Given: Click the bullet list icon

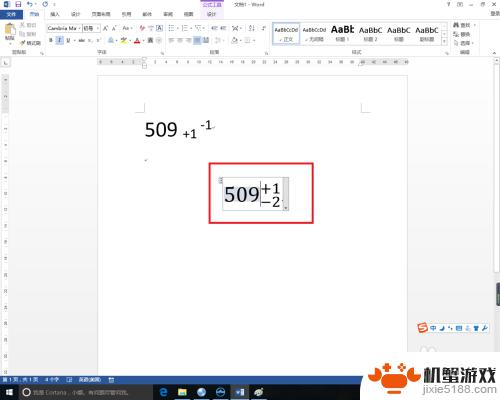Looking at the screenshot, I should coord(171,28).
